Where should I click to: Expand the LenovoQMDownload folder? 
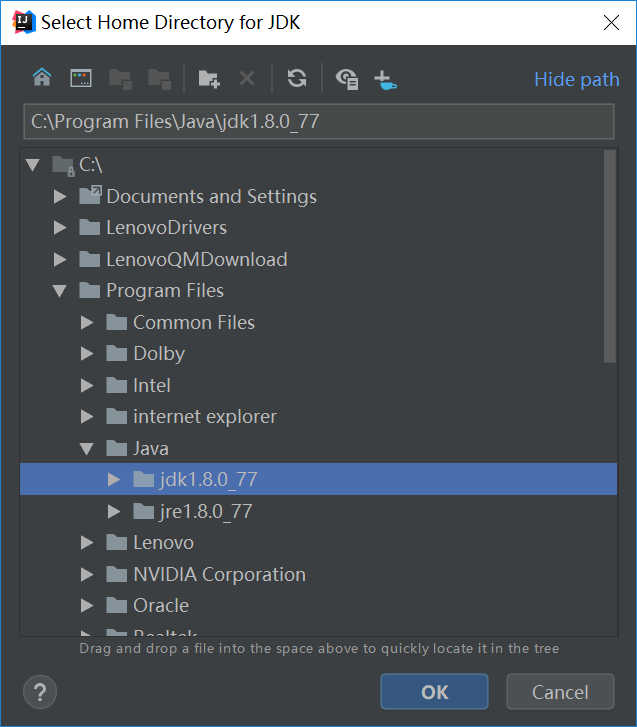point(60,259)
